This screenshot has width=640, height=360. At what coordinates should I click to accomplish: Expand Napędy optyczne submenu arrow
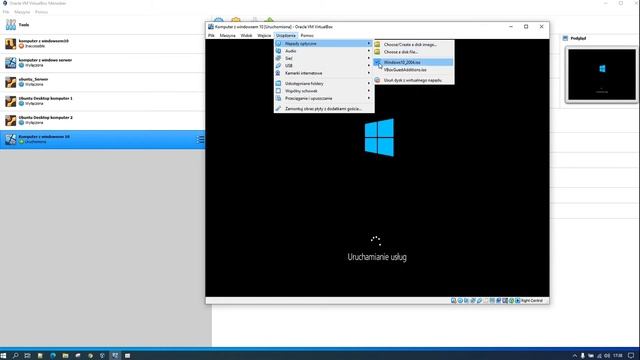(x=369, y=43)
